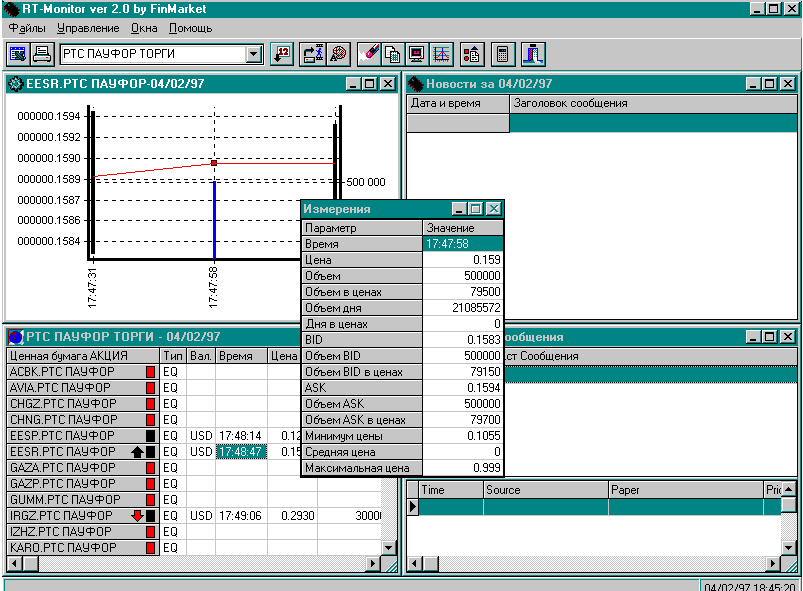Open the chart graph toolbar icon
803x591 pixels.
click(441, 54)
